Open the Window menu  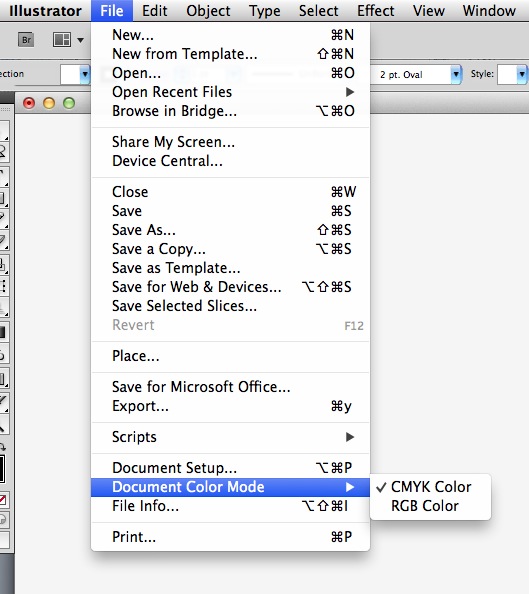coord(489,11)
